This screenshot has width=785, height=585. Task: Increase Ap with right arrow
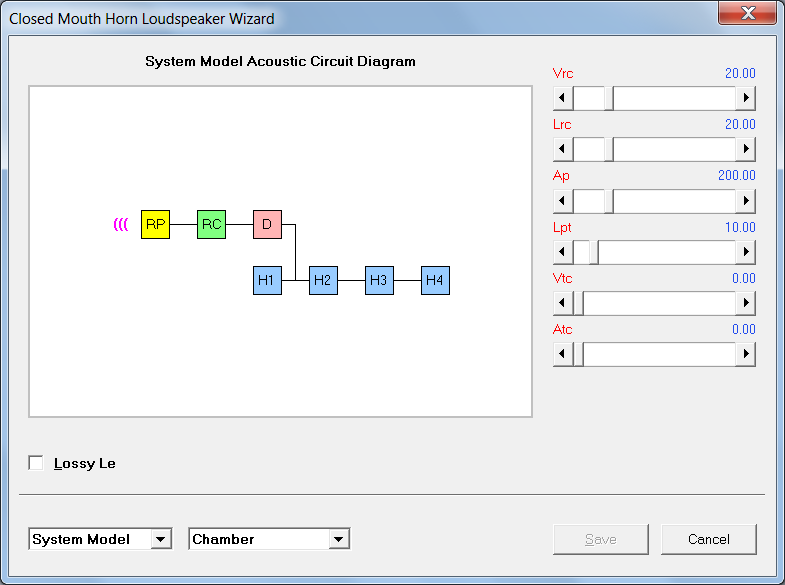tap(745, 201)
